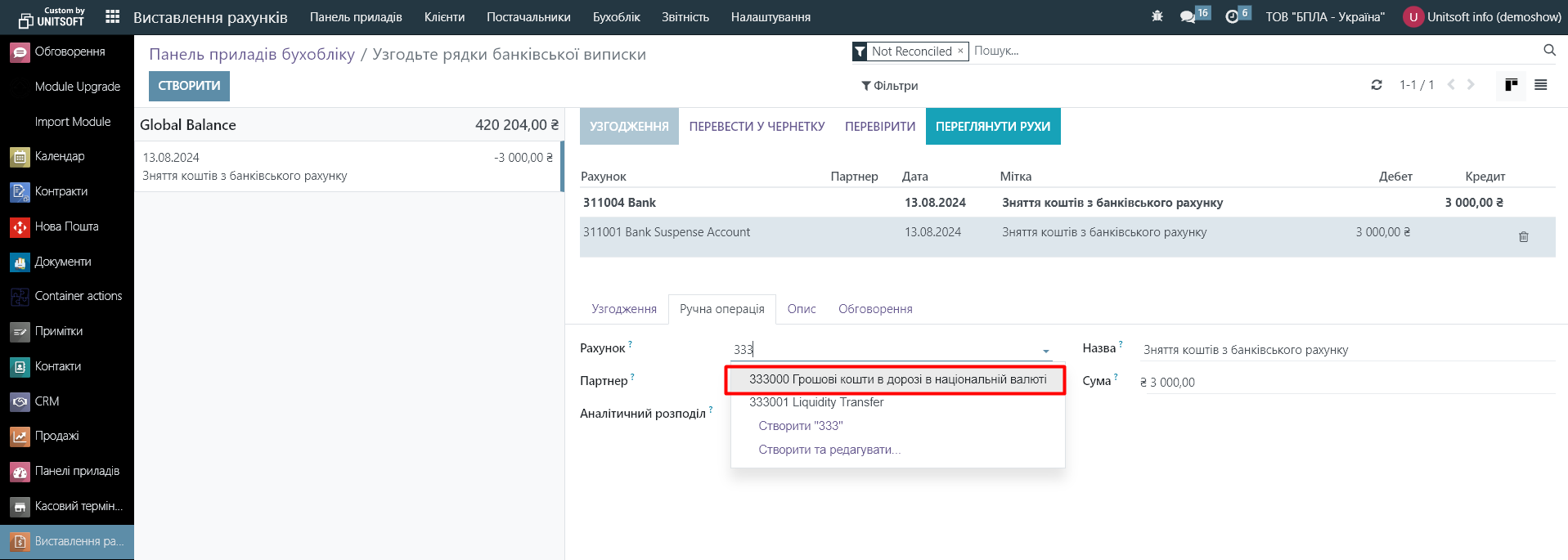Open the Бухоблік menu
The width and height of the screenshot is (1568, 560).
(x=616, y=17)
